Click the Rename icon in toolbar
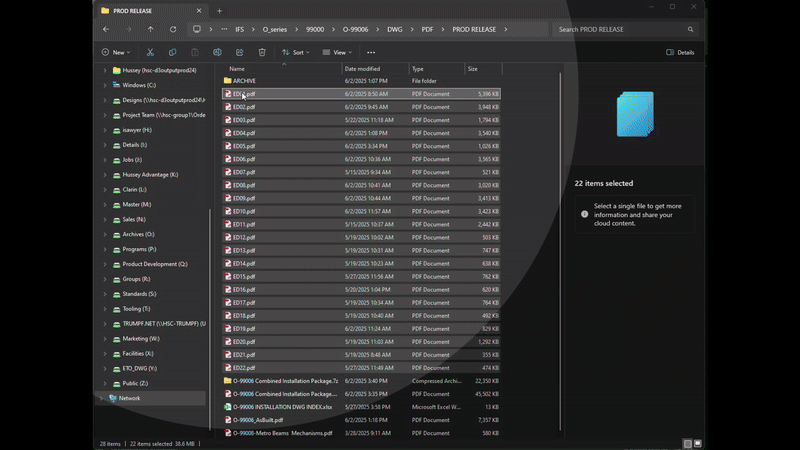The width and height of the screenshot is (800, 450). pyautogui.click(x=217, y=52)
